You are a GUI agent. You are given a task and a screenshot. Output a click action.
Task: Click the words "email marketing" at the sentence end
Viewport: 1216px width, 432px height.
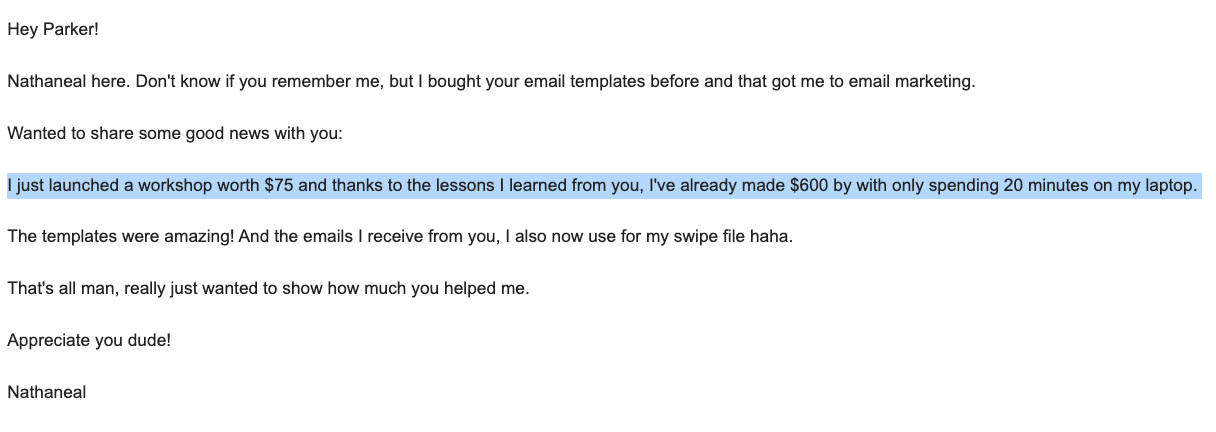912,81
